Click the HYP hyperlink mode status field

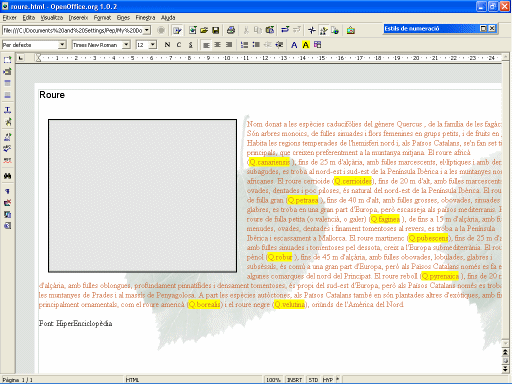pos(328,380)
